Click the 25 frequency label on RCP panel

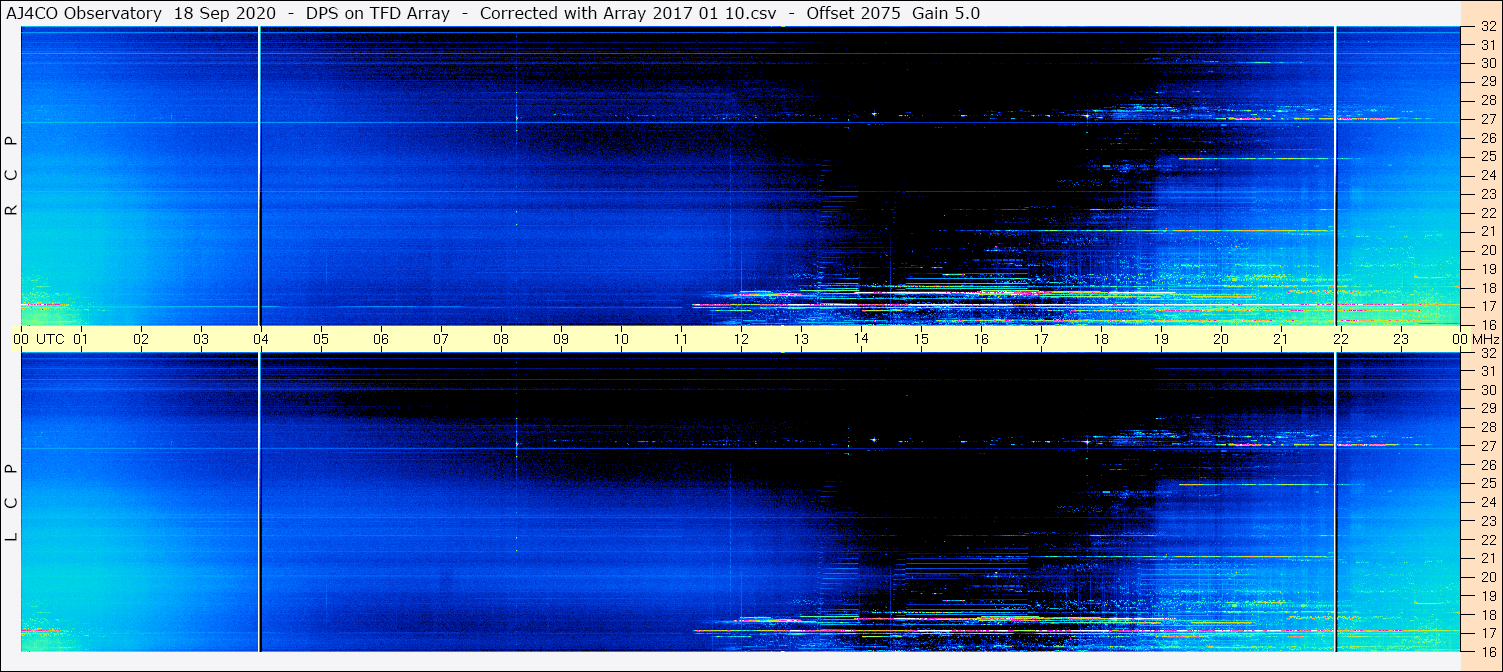coord(1488,157)
